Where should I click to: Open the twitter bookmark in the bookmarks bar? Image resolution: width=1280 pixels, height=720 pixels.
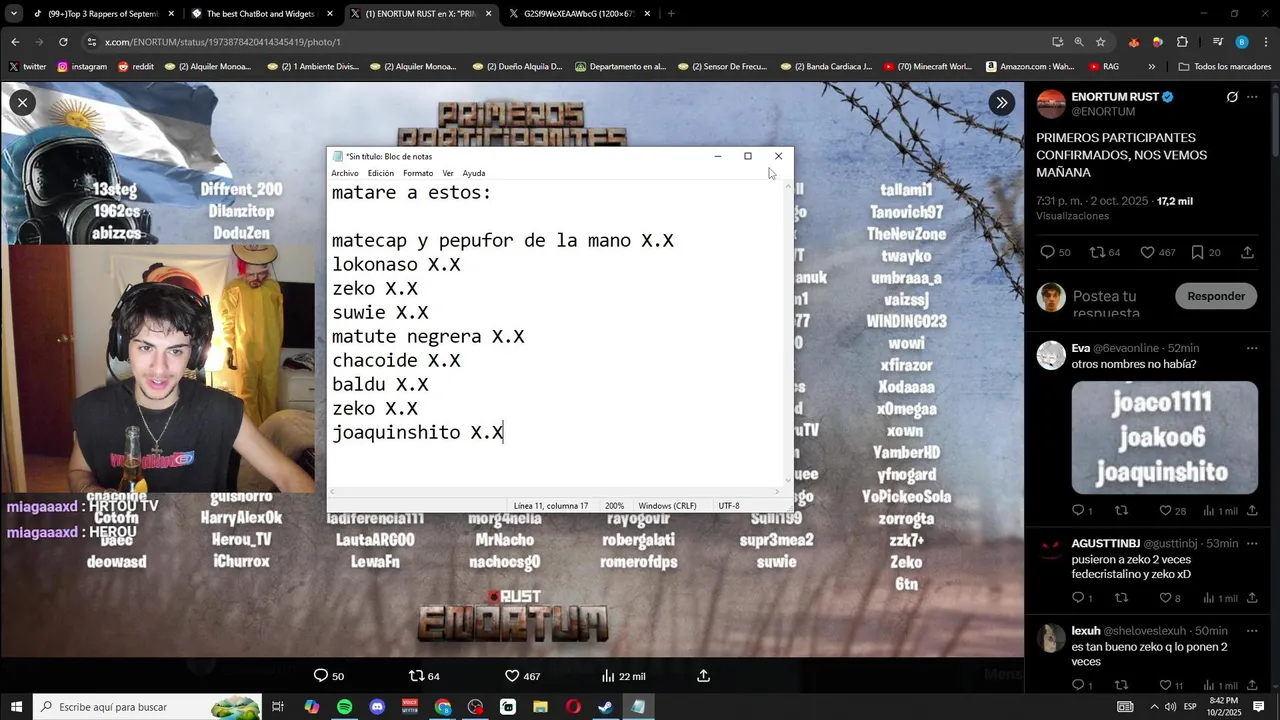click(x=27, y=66)
